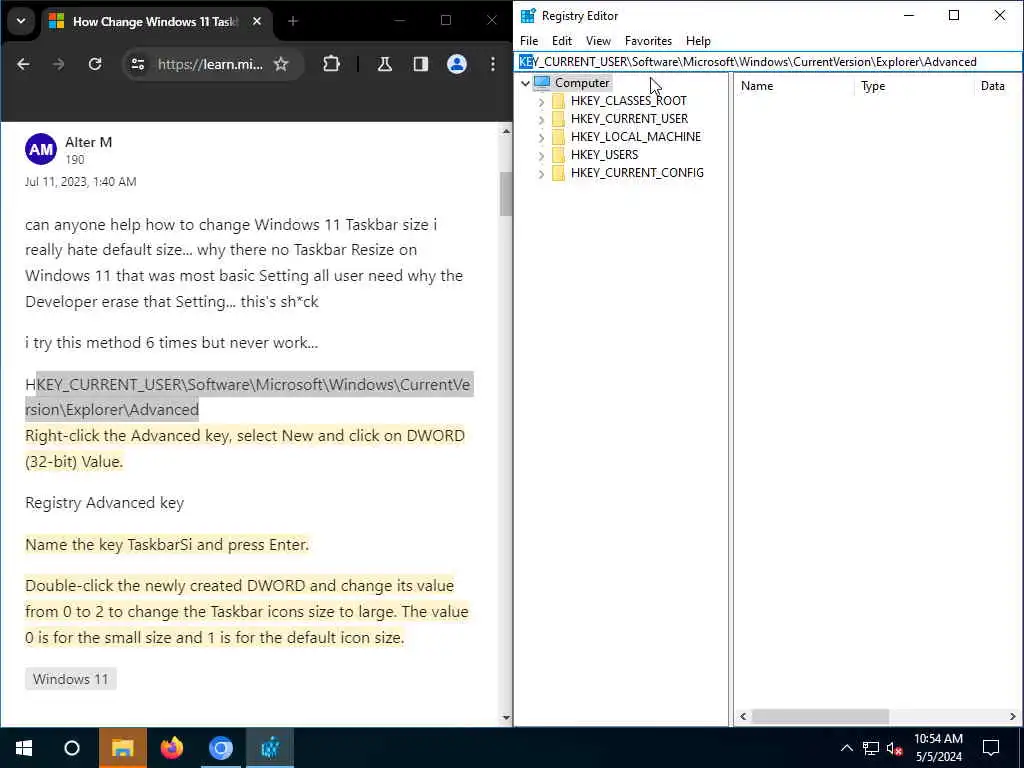Bookmark this page with the star icon
The width and height of the screenshot is (1024, 768).
click(281, 64)
